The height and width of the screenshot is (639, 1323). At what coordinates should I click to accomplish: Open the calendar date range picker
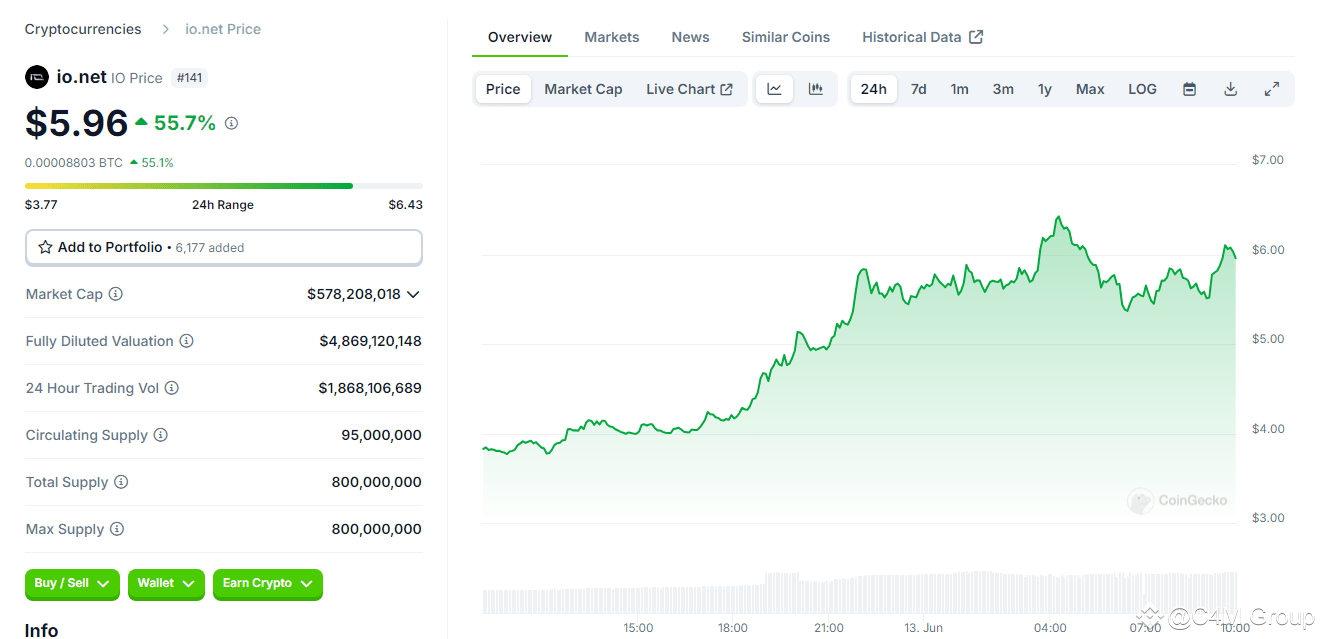coord(1190,89)
